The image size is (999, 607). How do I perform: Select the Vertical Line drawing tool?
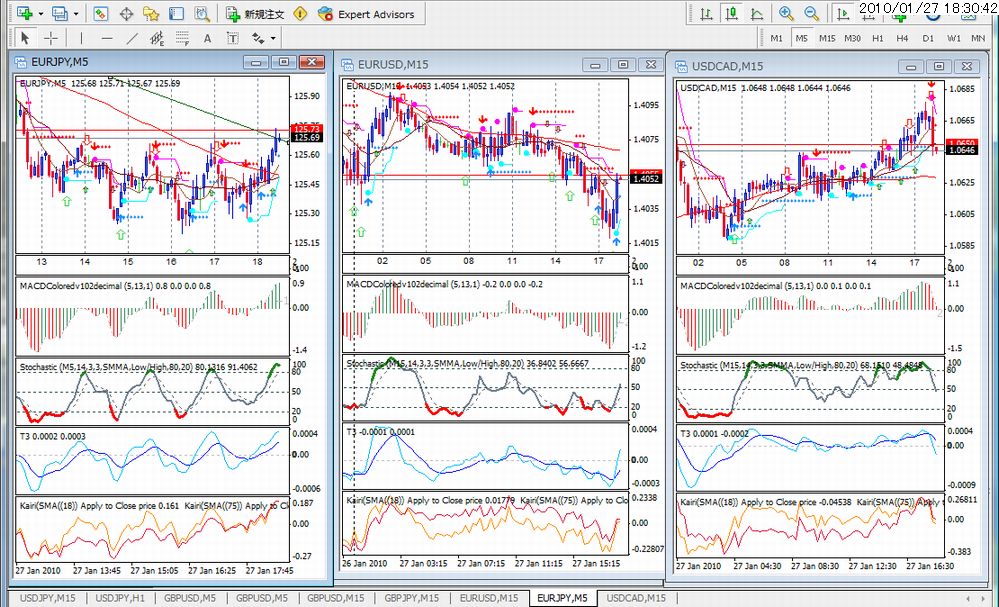pyautogui.click(x=82, y=38)
